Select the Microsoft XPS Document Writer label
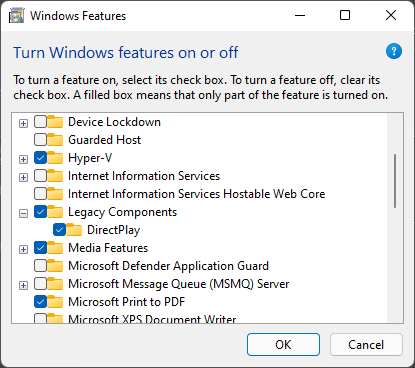 click(x=152, y=319)
